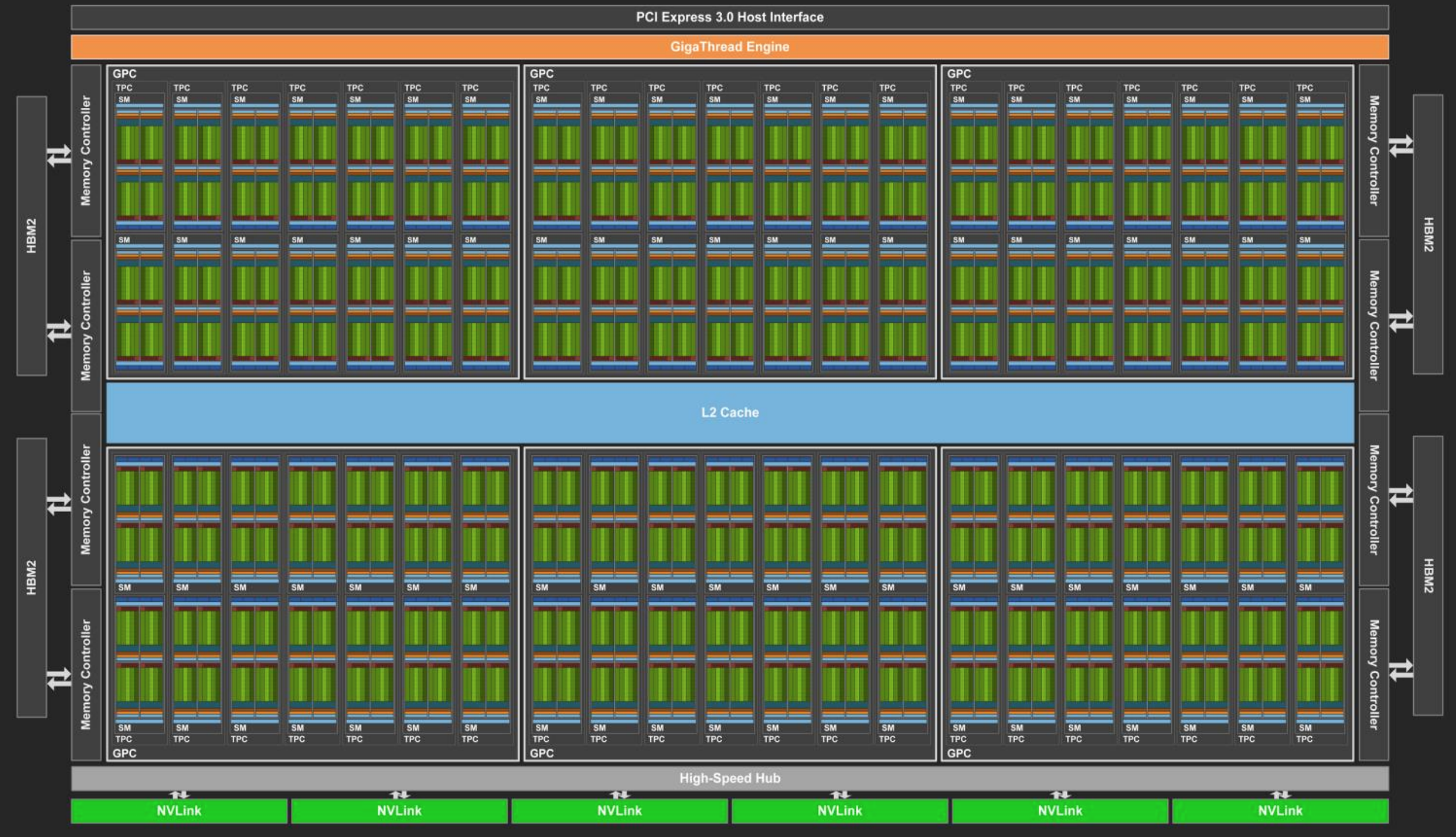Click the bottom-right GPC label

959,753
